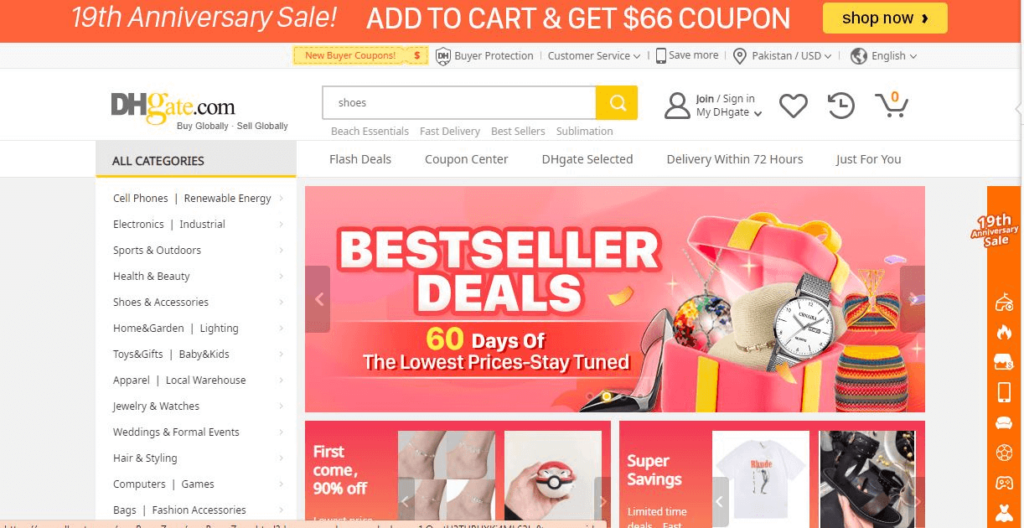Click the flame icon in orange sidebar

[x=1004, y=332]
